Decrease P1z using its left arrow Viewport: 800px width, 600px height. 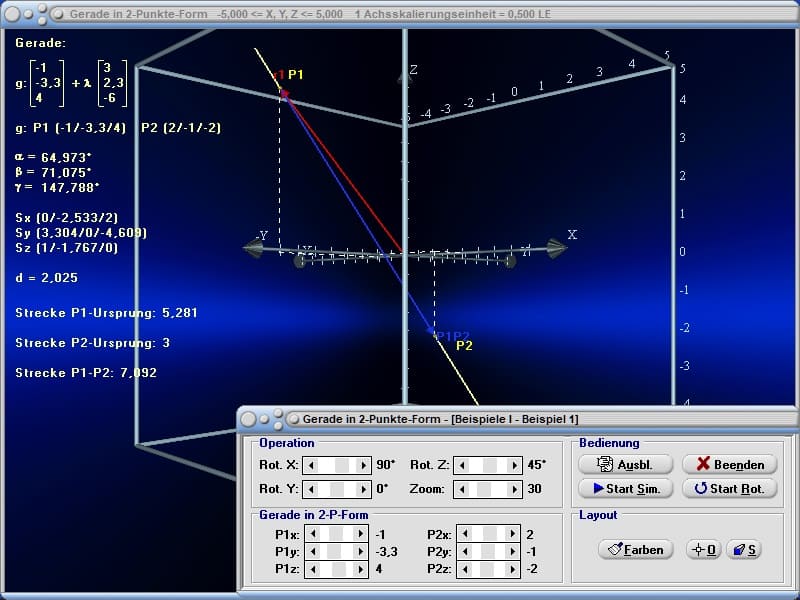(313, 569)
